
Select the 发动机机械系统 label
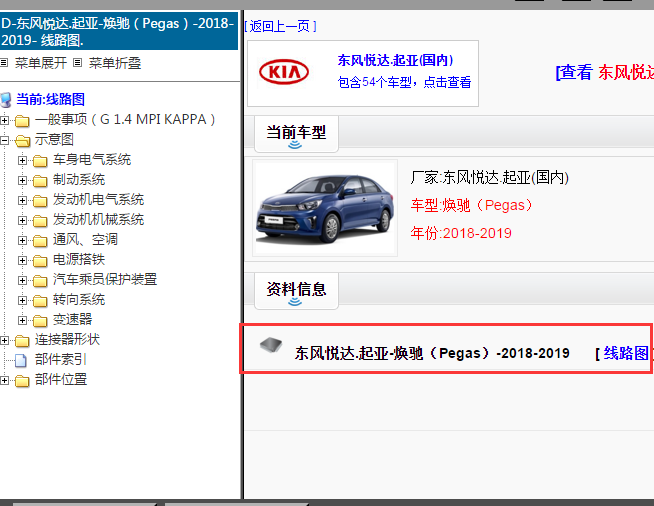click(98, 220)
